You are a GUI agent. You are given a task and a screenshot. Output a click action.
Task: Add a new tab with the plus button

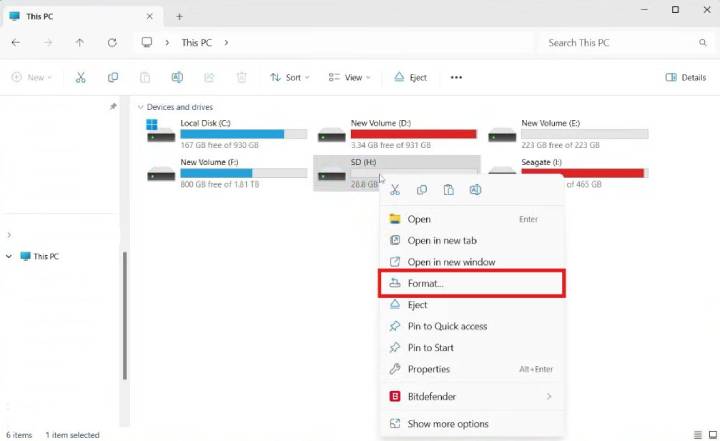[180, 17]
